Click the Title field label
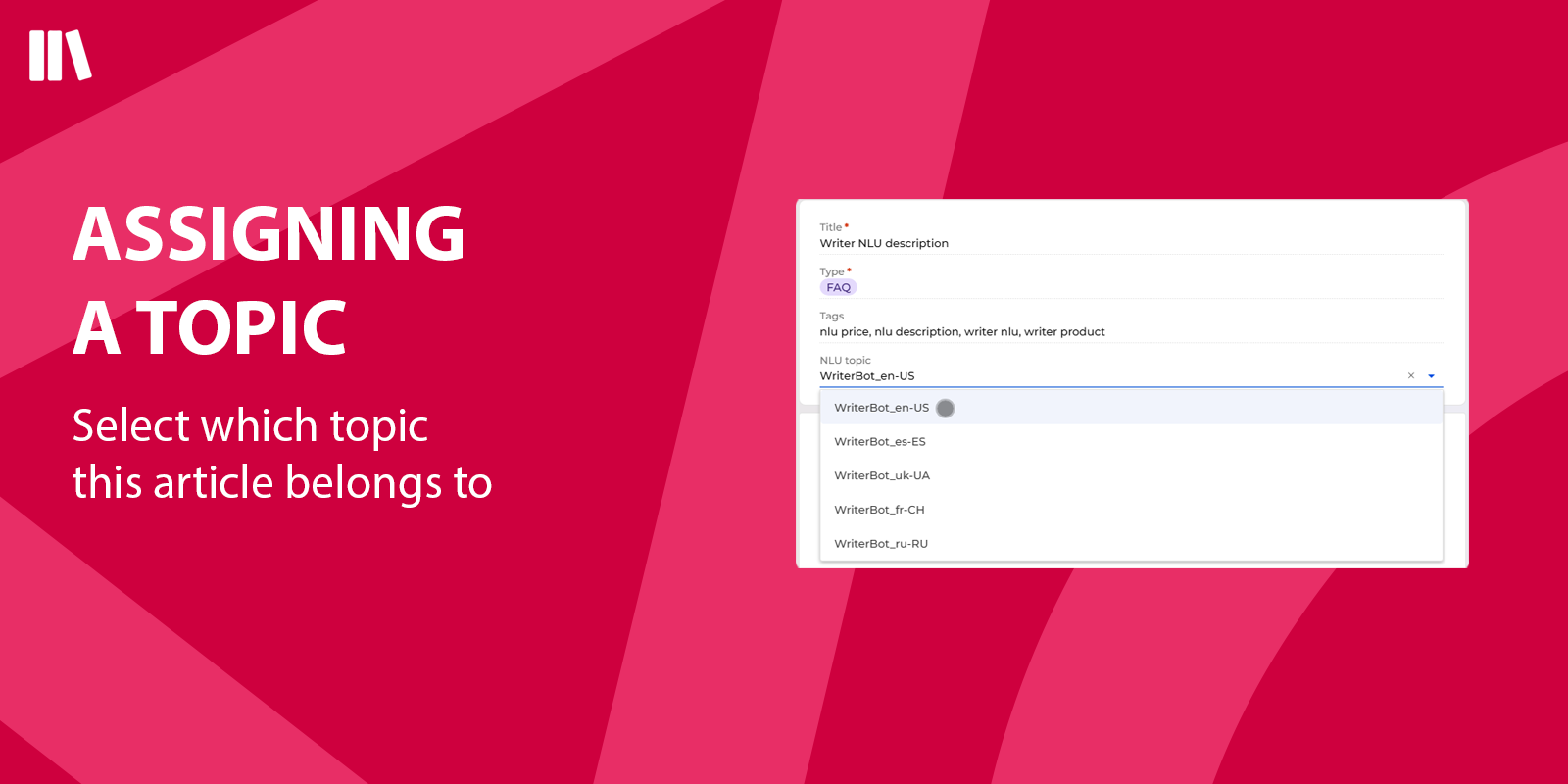 click(831, 227)
